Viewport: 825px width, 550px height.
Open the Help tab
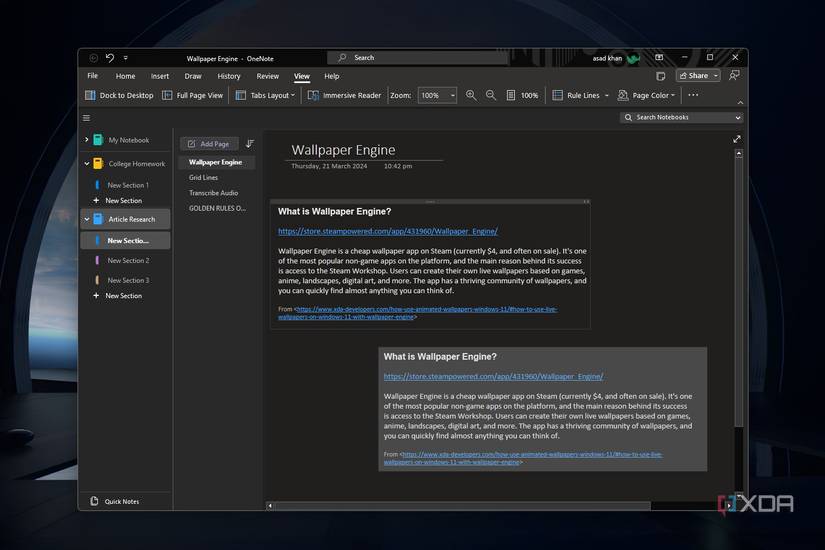[x=331, y=76]
